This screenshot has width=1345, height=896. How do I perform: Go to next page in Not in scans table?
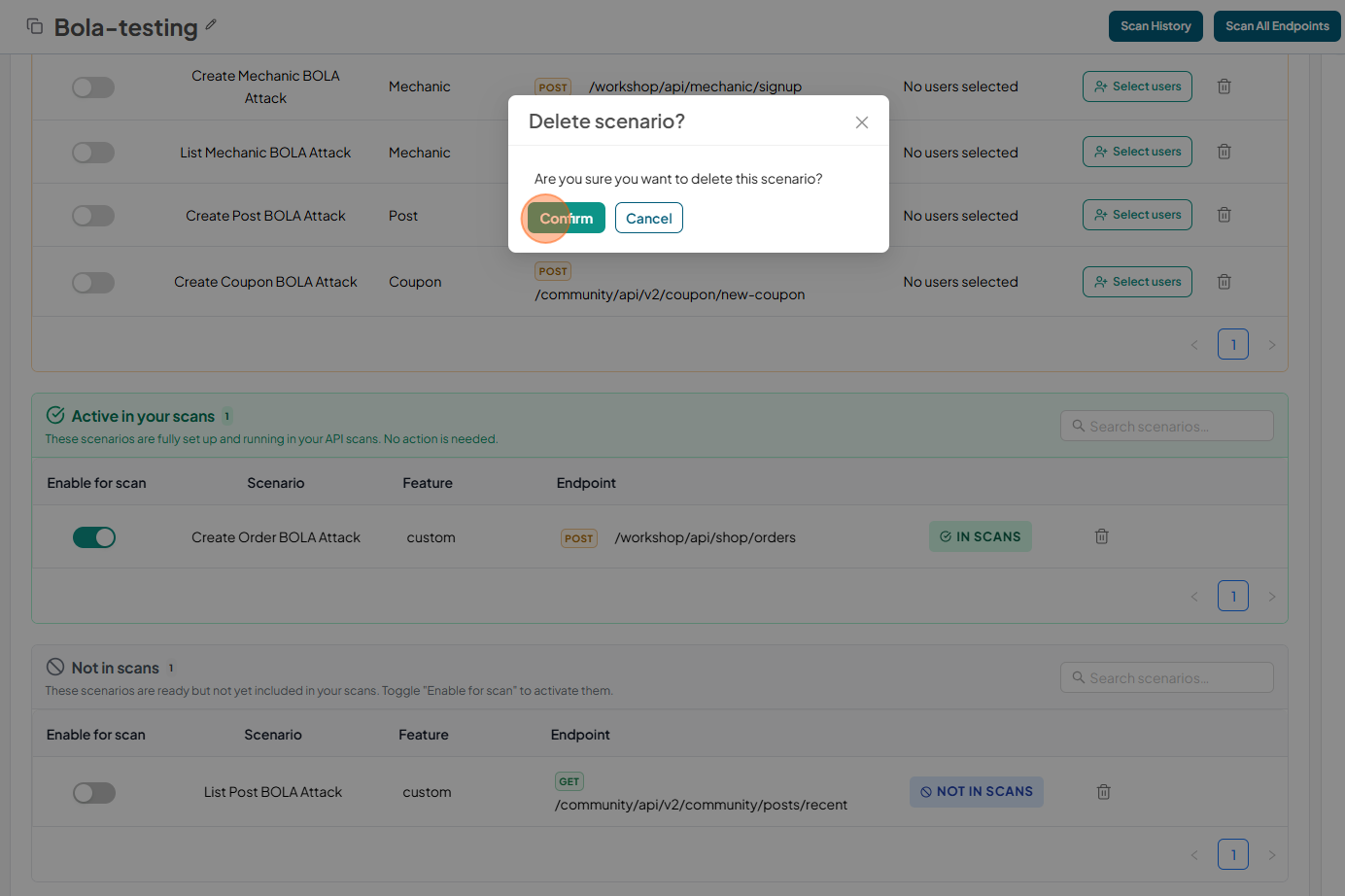(x=1271, y=855)
